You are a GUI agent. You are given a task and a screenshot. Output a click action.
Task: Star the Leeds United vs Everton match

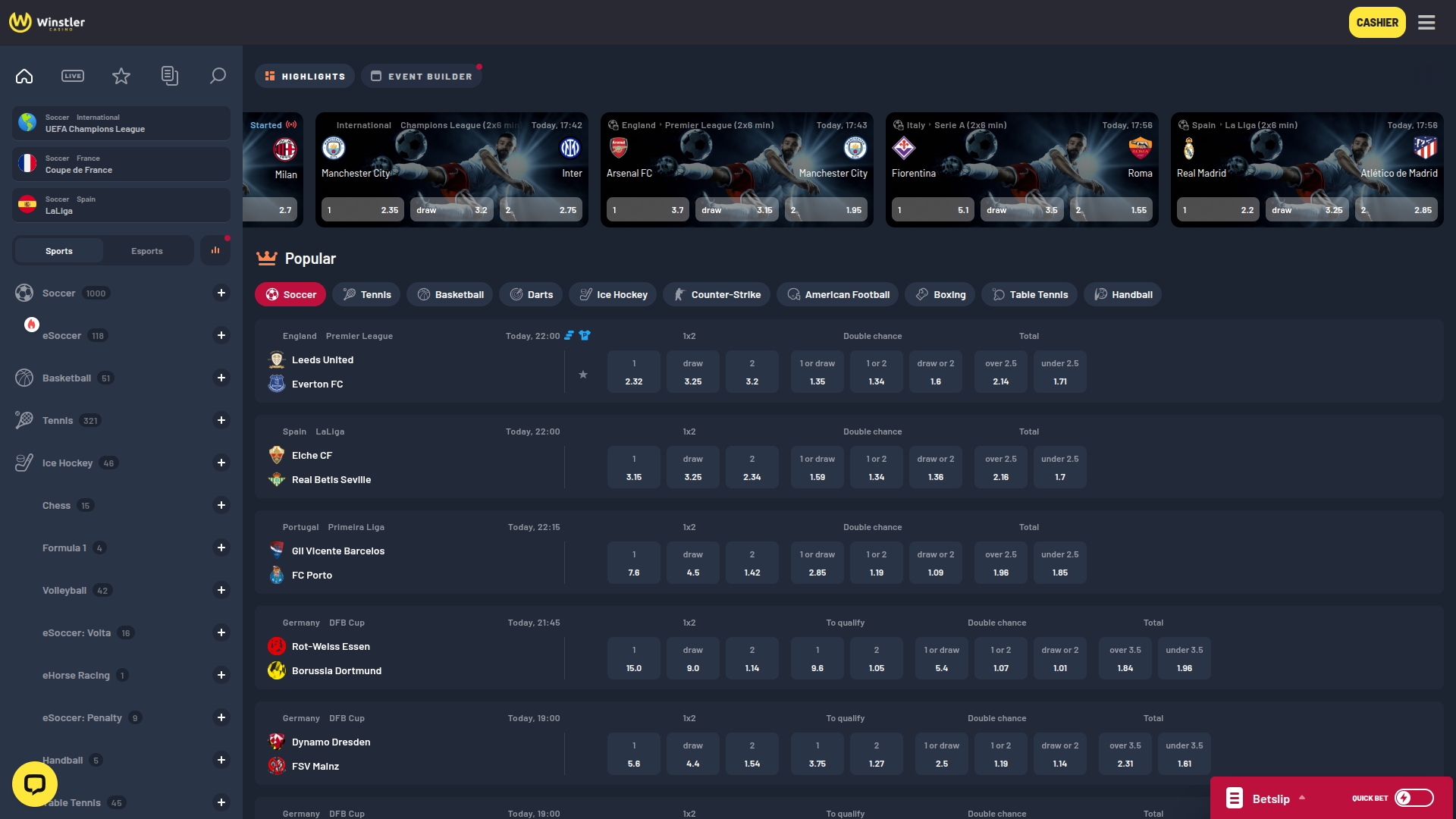583,374
